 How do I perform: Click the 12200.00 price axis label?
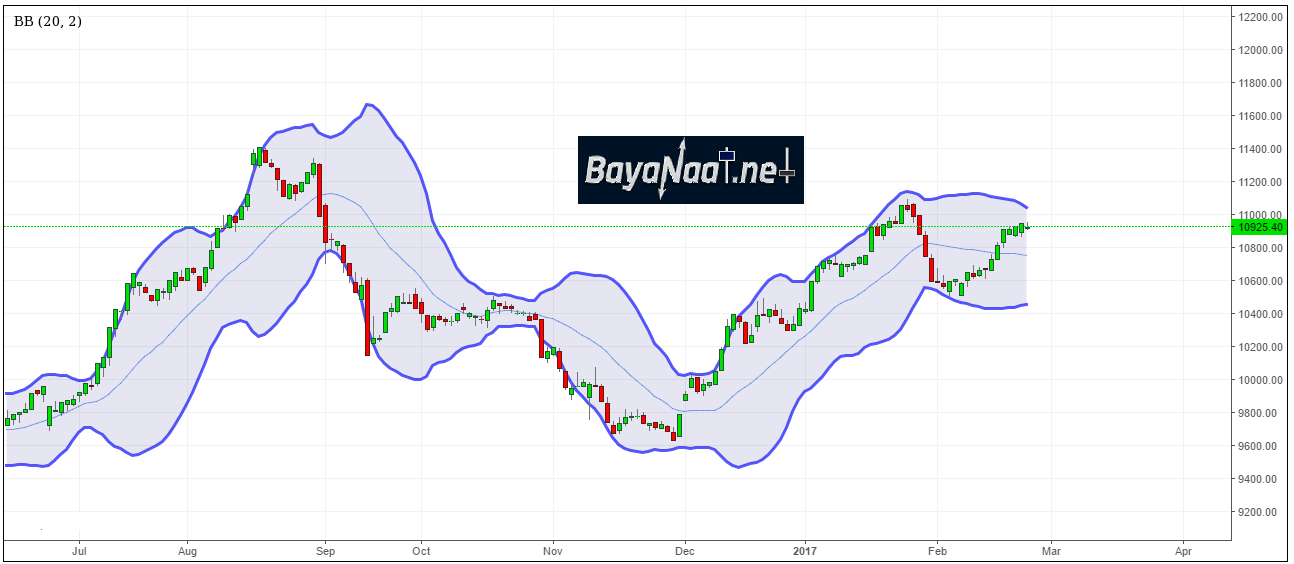click(1259, 17)
